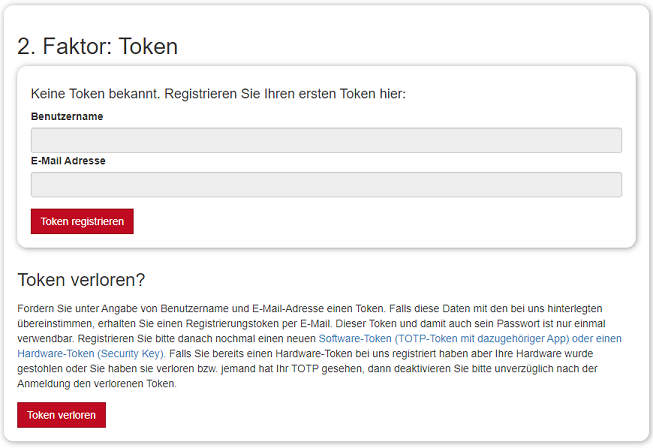This screenshot has height=448, width=653.
Task: Focus the Benutzername input field
Action: (326, 140)
